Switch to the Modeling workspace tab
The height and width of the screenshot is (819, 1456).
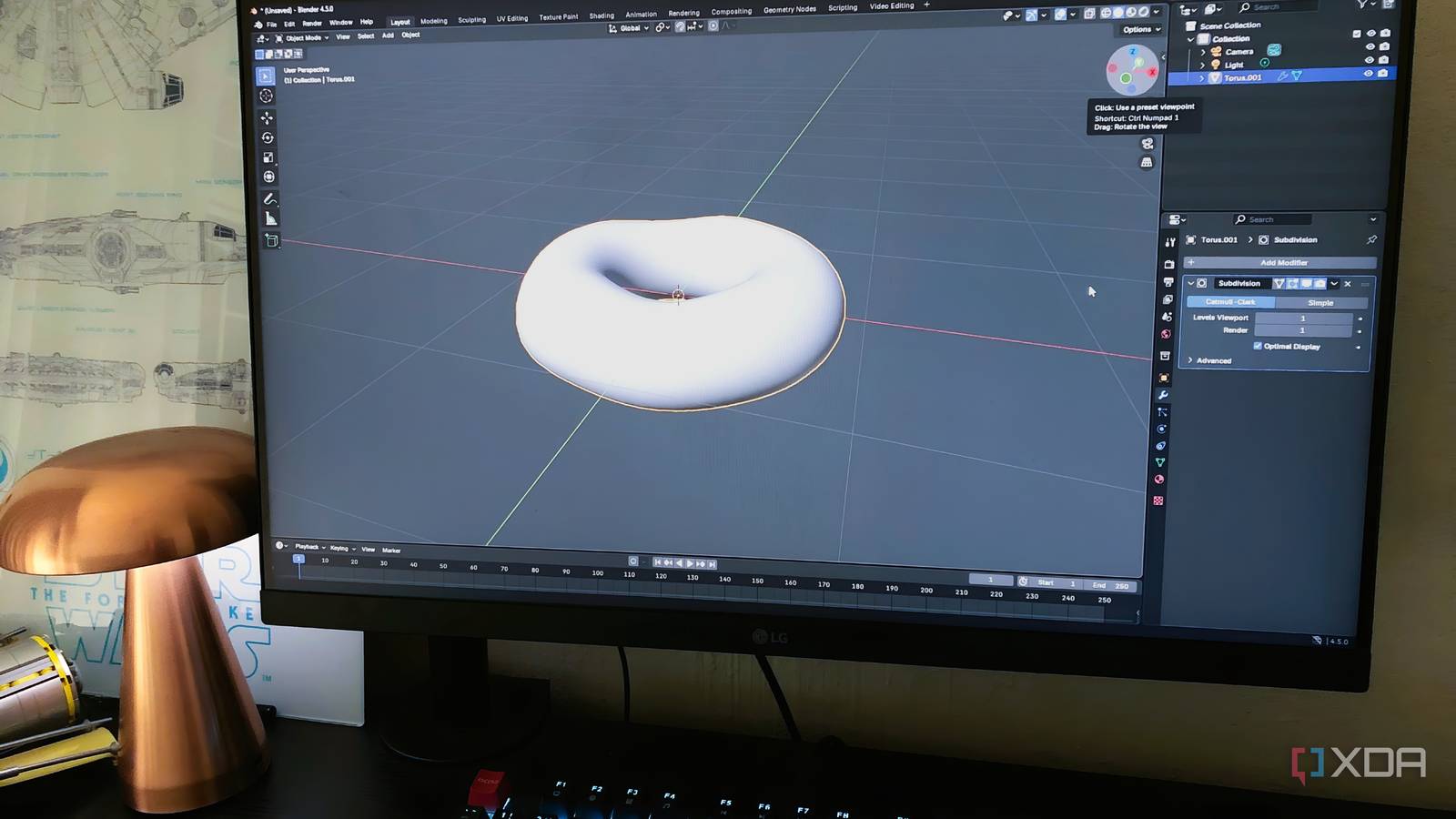tap(433, 19)
